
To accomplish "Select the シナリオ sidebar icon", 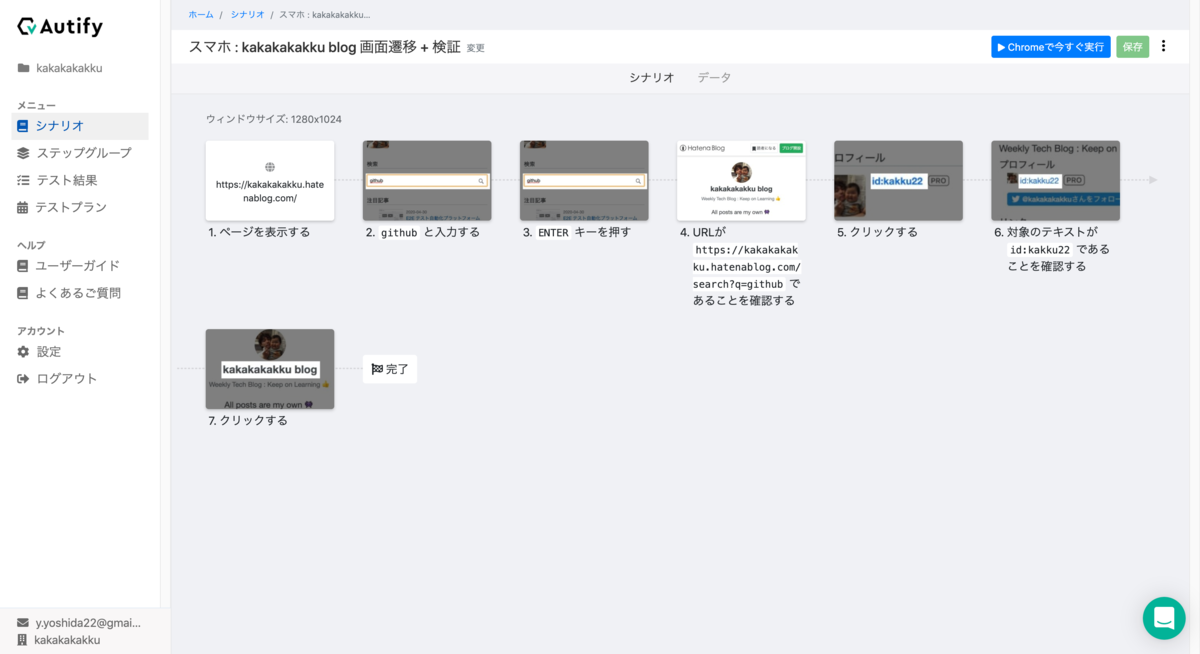I will click(24, 125).
